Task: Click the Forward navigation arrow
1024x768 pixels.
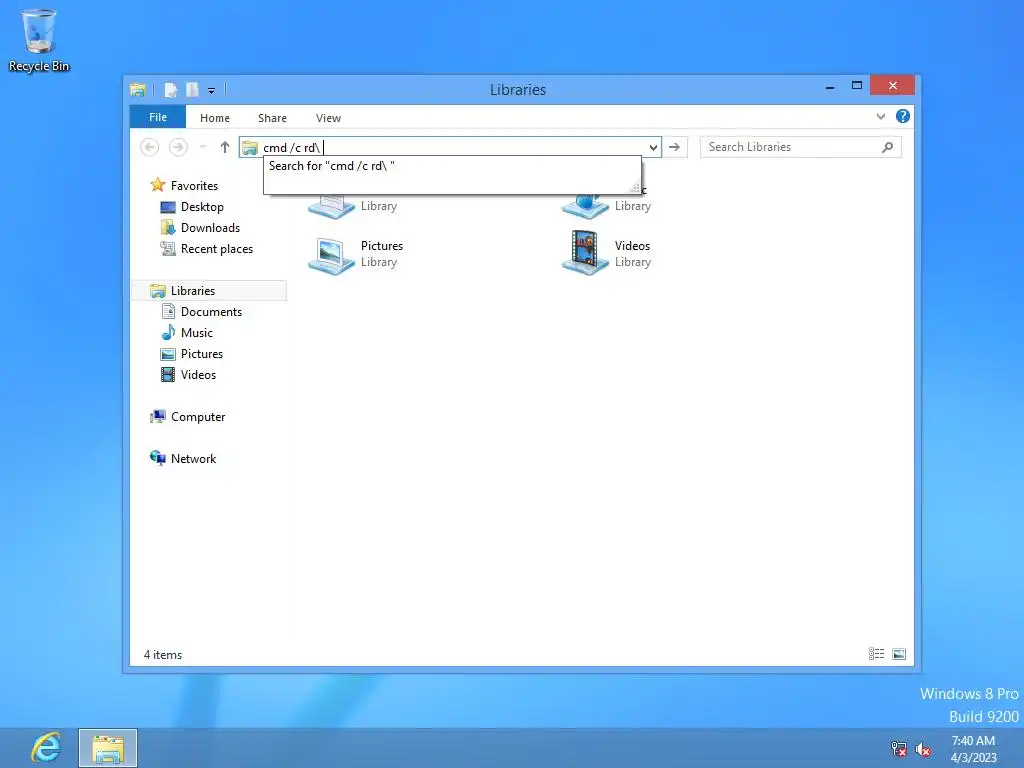Action: point(178,147)
